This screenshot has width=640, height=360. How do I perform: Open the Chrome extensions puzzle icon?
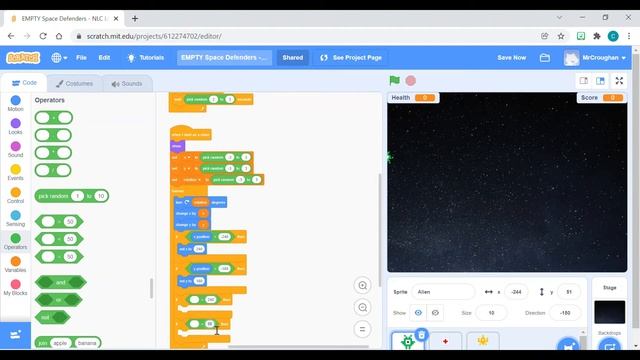pyautogui.click(x=597, y=36)
